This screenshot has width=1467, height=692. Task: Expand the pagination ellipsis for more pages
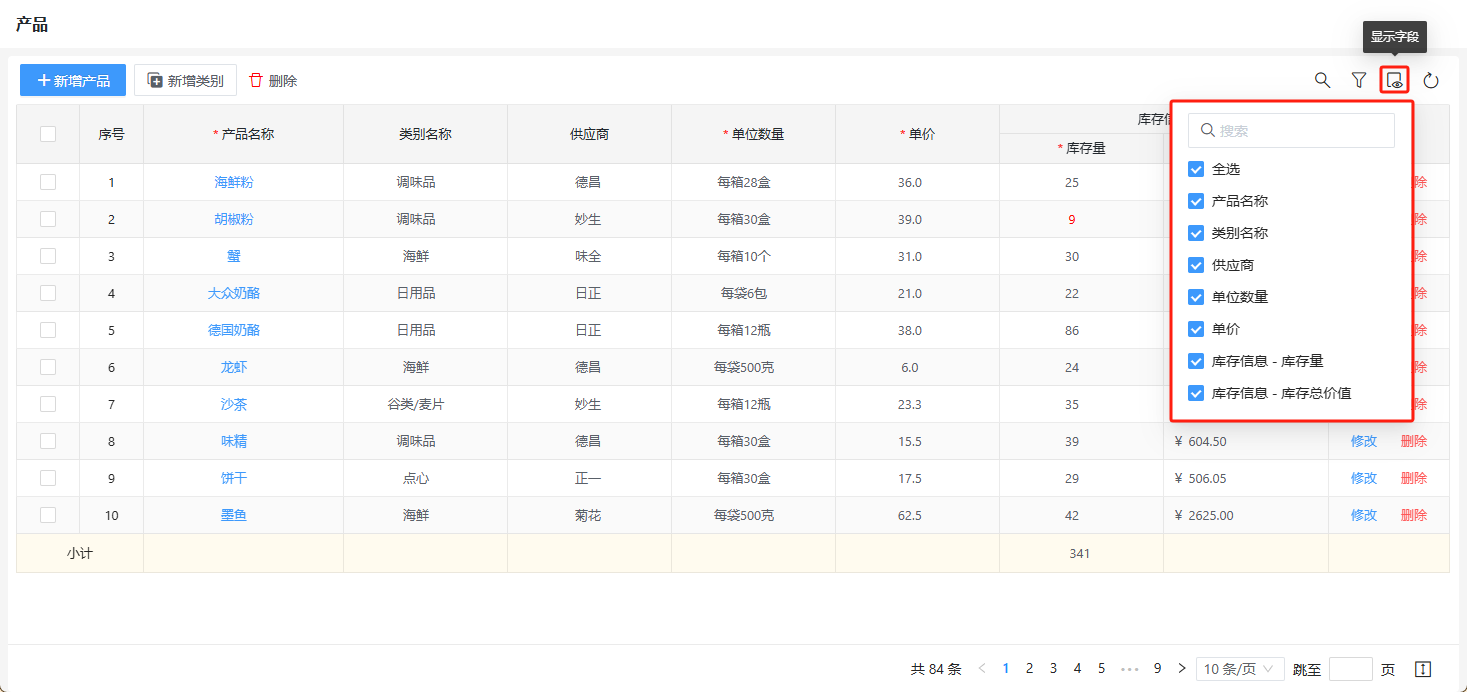[x=1130, y=669]
